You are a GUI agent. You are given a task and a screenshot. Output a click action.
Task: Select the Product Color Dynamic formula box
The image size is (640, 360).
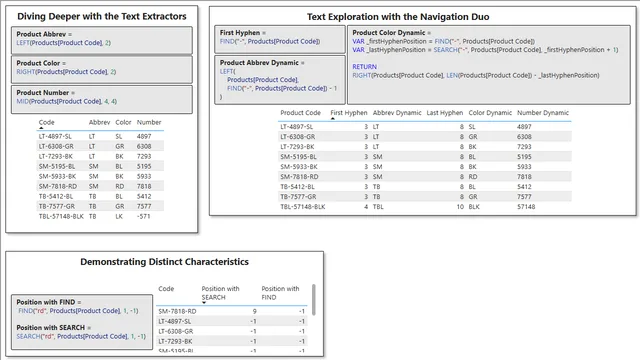coord(489,65)
